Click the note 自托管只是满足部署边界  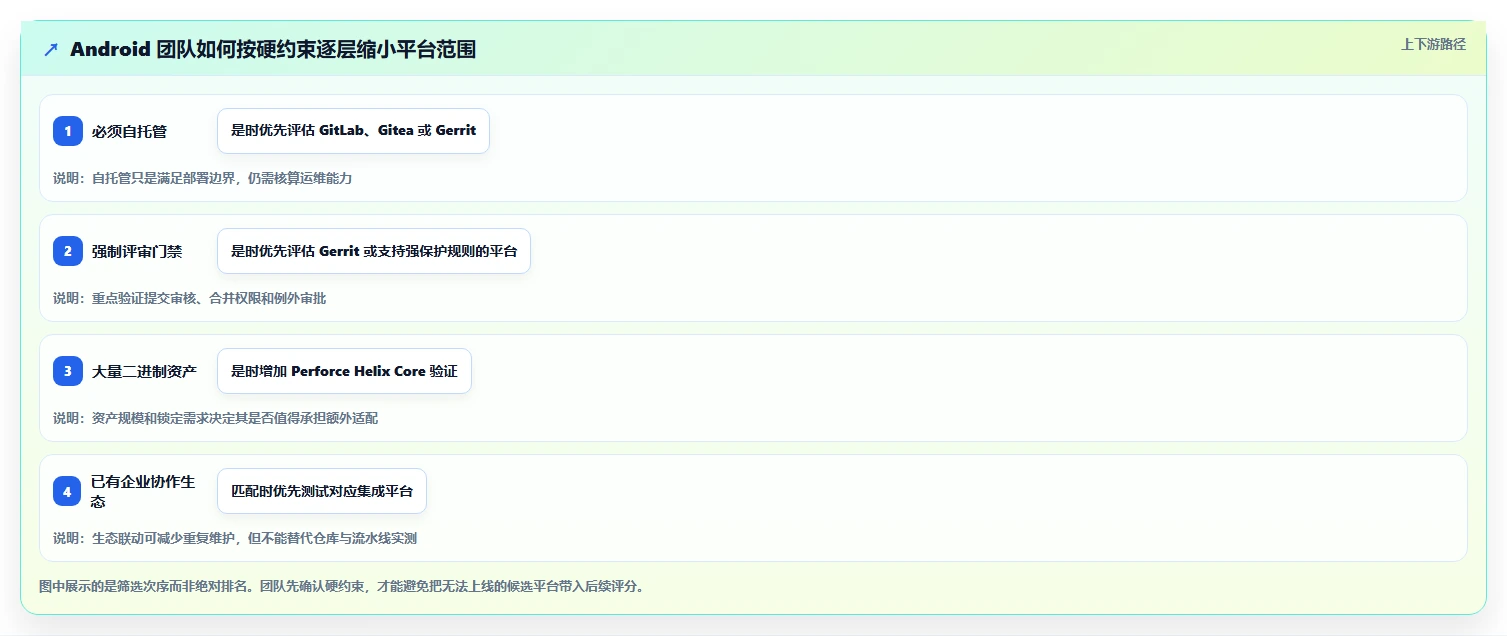tap(203, 178)
